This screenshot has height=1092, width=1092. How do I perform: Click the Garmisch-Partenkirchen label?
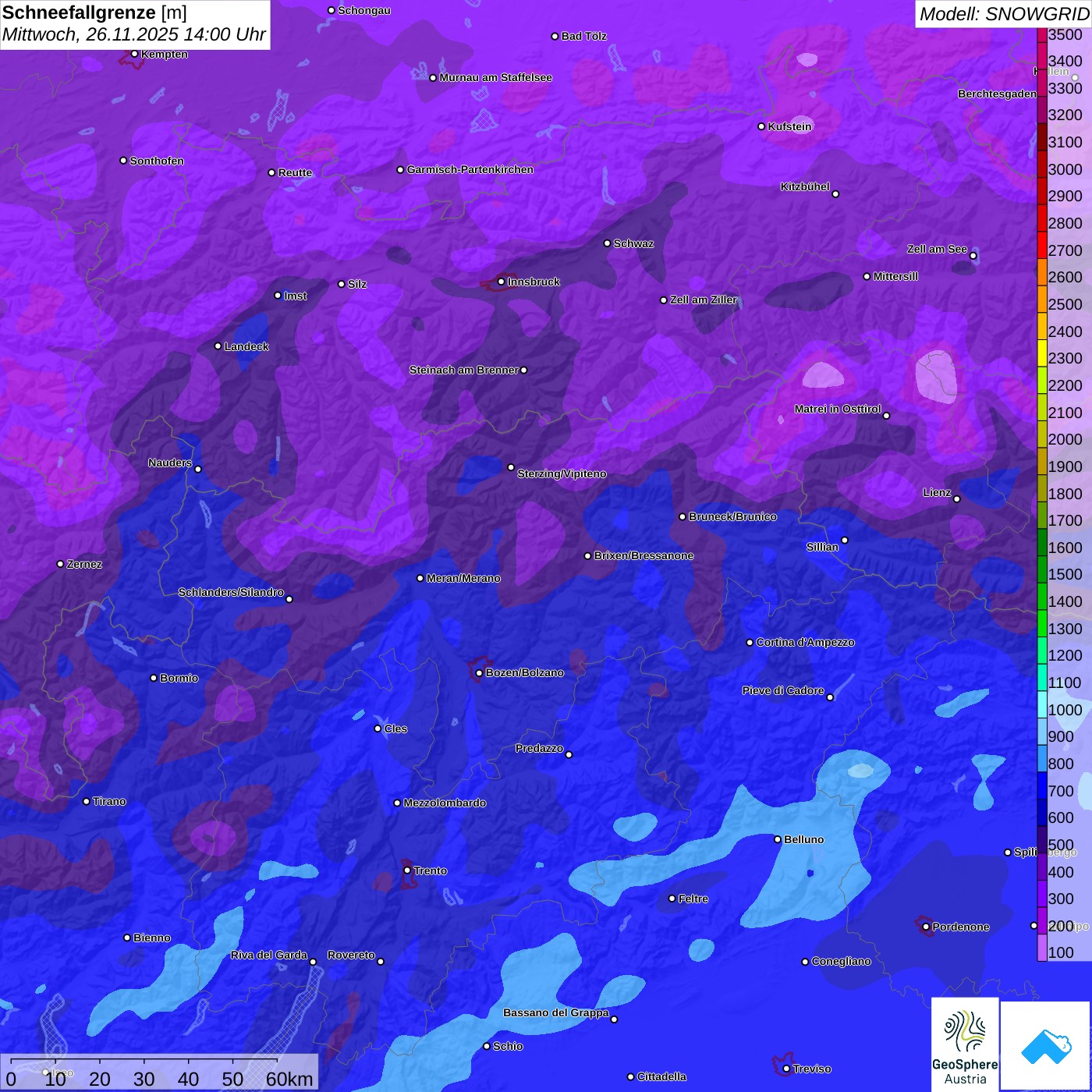coord(470,169)
